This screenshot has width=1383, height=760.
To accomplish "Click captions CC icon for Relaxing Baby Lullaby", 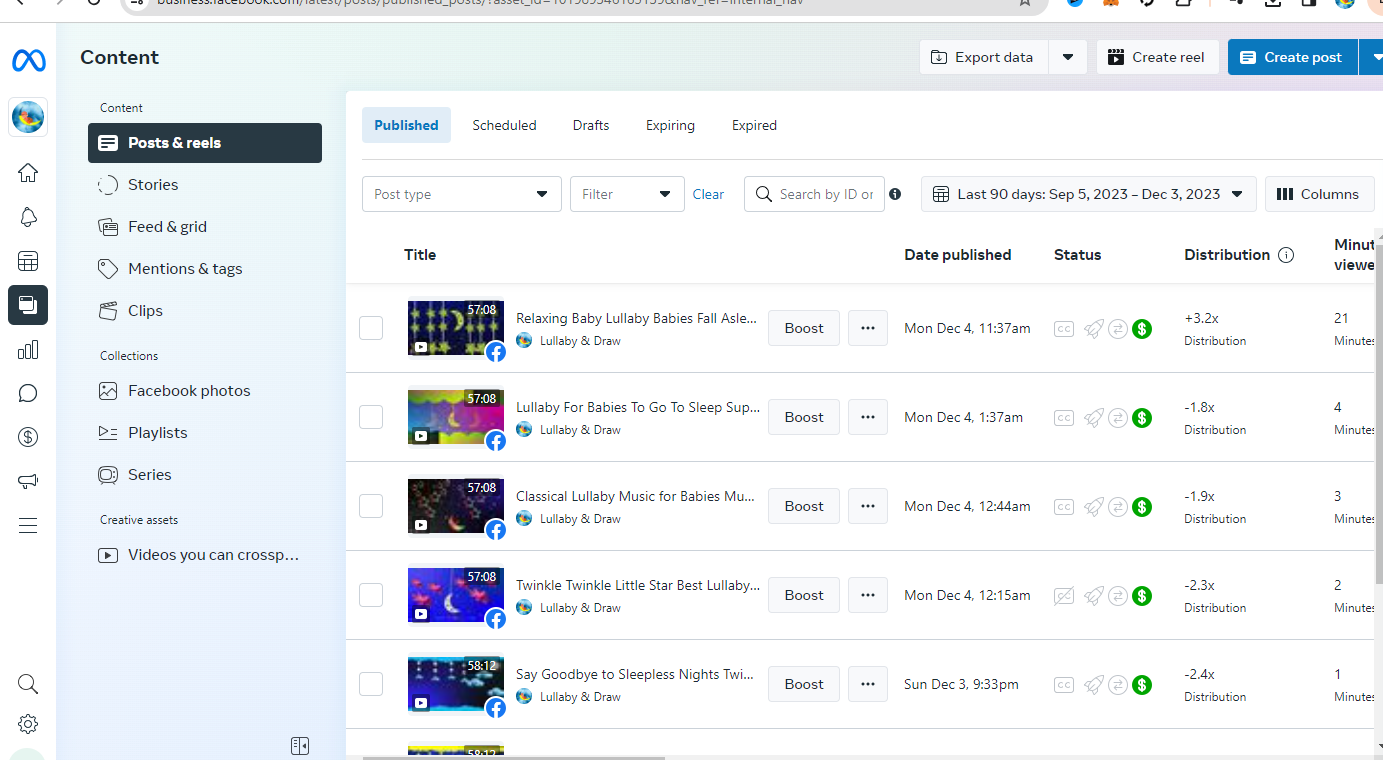I will [x=1064, y=328].
